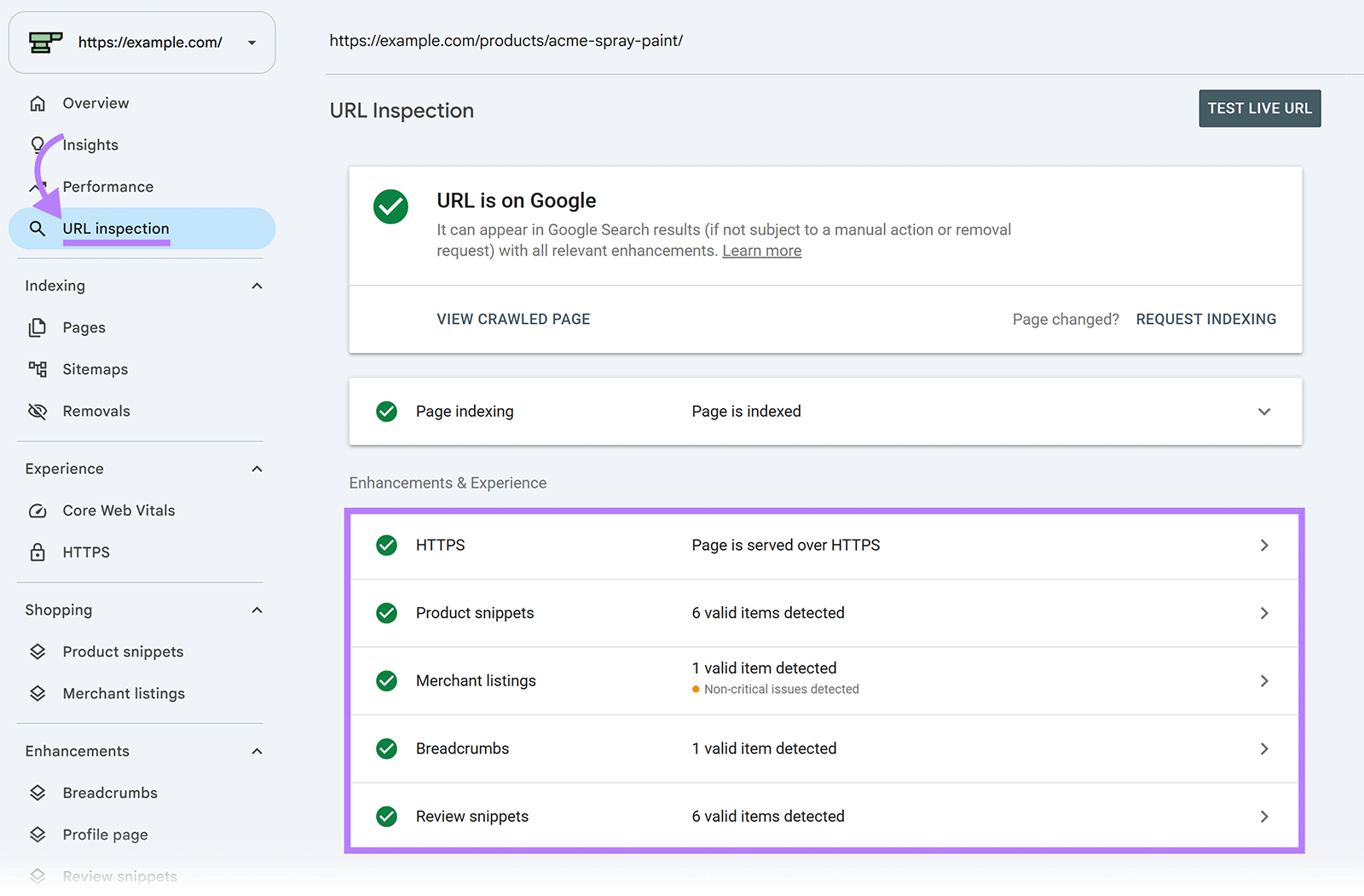This screenshot has width=1364, height=896.
Task: Click the sidebar Merchant listings layers icon
Action: tap(38, 693)
